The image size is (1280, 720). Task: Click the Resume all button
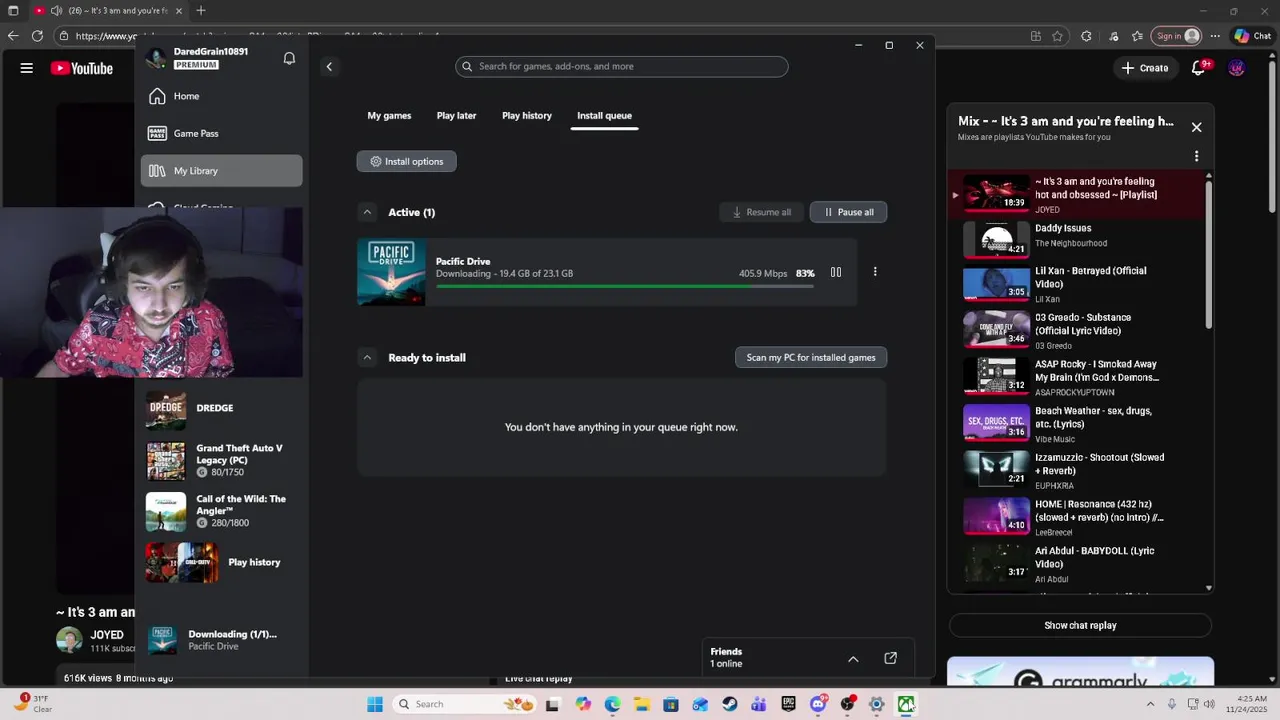tap(761, 212)
